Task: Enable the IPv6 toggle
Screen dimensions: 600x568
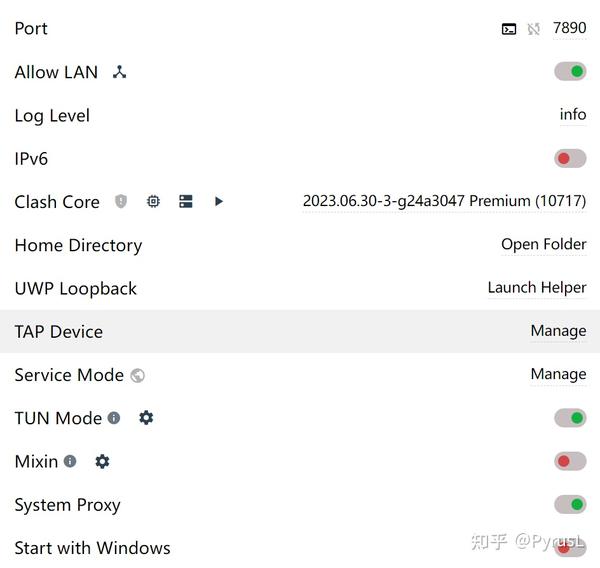Action: click(570, 158)
